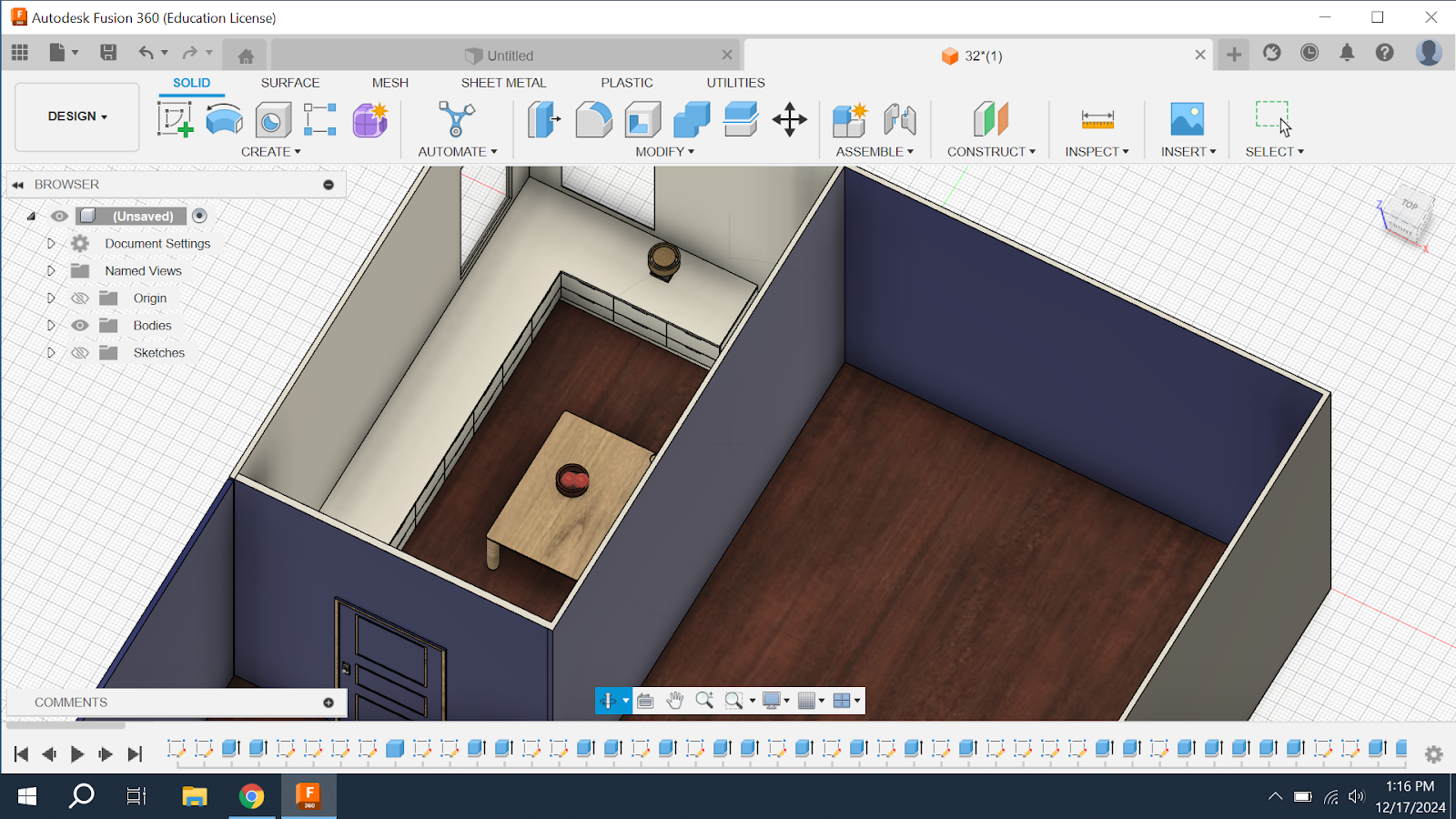Open the CREATE dropdown menu

(x=270, y=152)
